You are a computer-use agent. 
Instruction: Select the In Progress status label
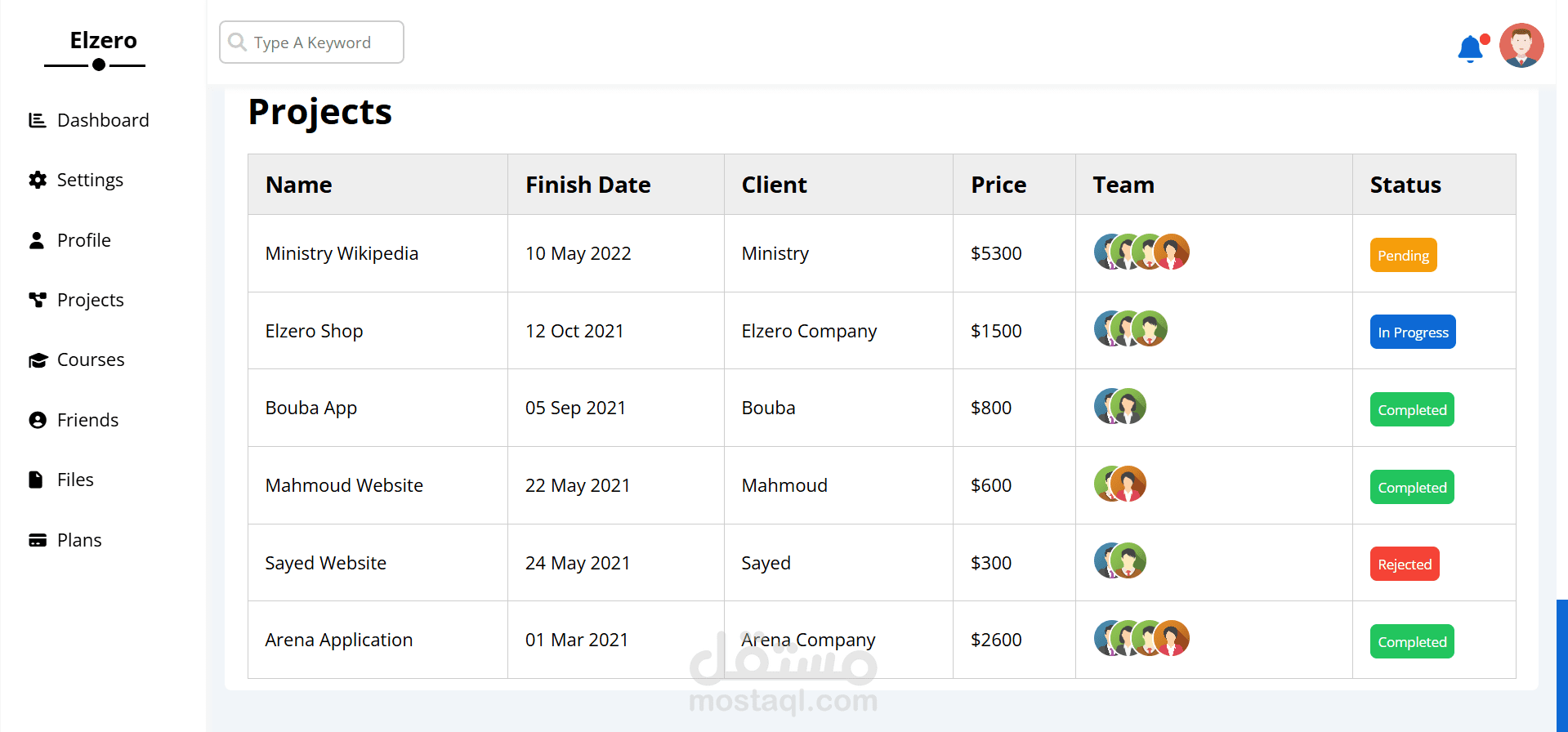1412,333
